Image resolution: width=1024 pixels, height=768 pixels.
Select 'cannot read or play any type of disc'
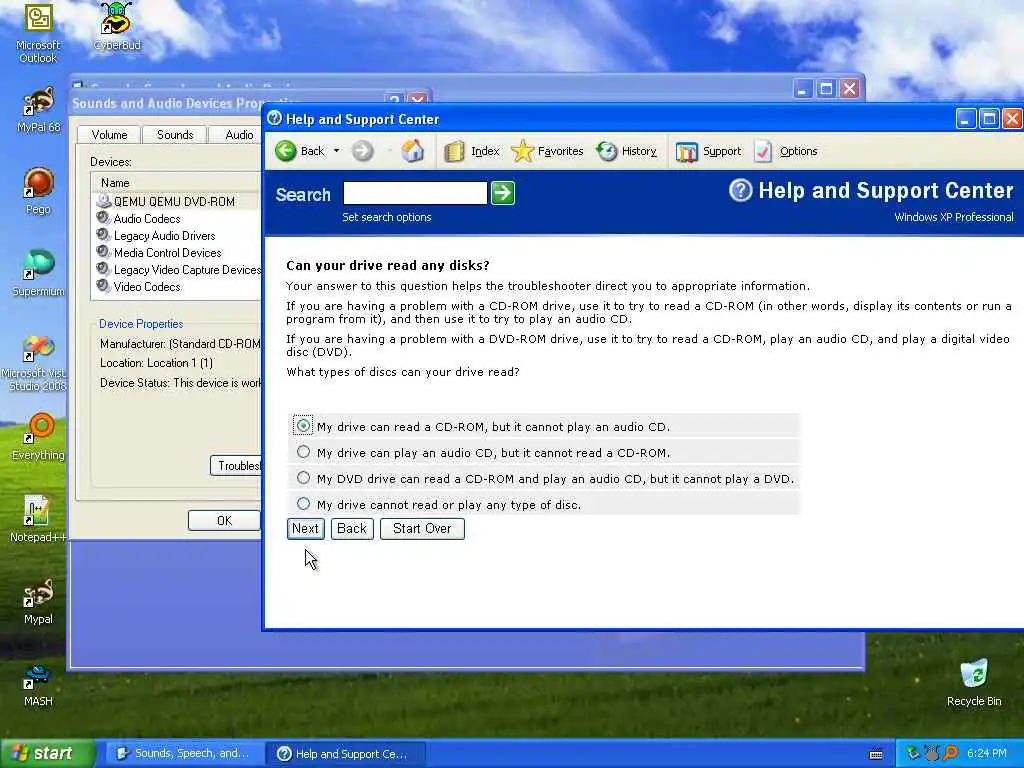(303, 504)
